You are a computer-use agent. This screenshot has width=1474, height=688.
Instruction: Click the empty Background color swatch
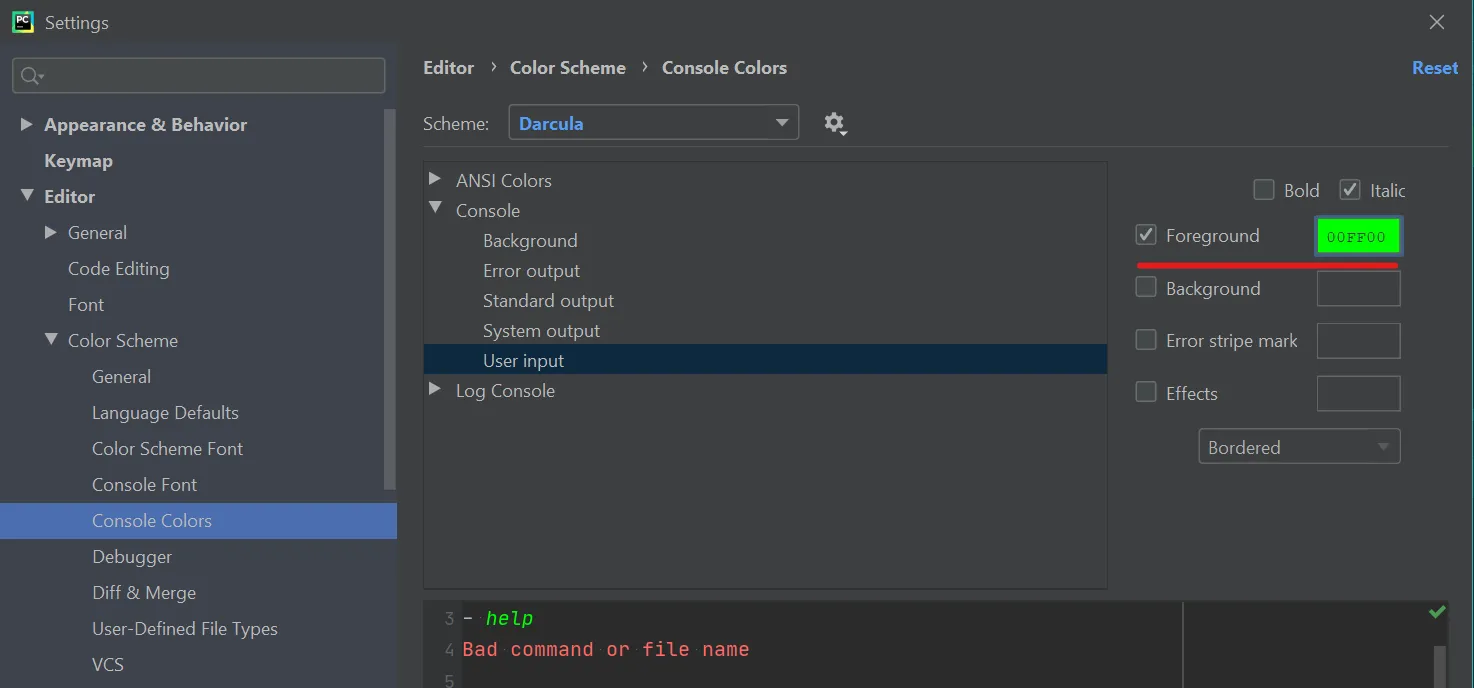(x=1358, y=288)
